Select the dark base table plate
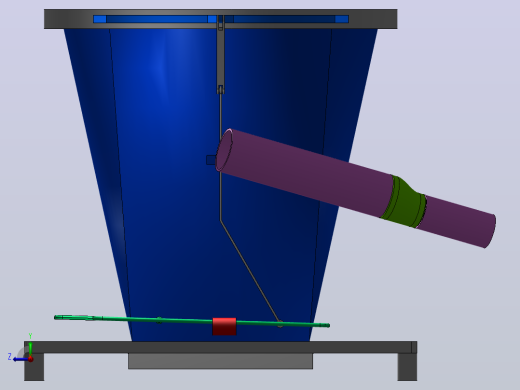 pos(220,347)
